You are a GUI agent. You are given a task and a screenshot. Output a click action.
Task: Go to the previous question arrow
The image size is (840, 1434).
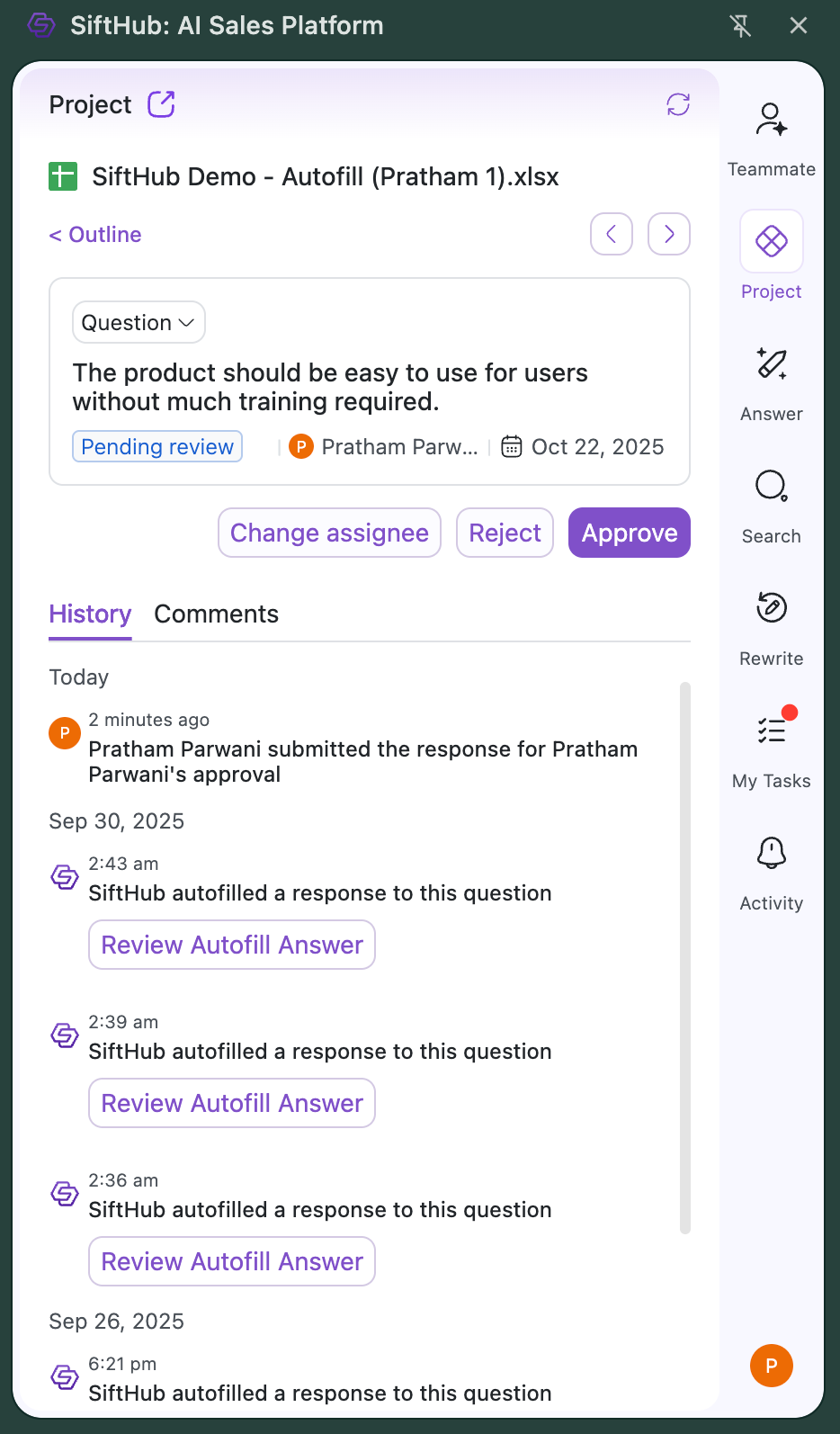(612, 234)
